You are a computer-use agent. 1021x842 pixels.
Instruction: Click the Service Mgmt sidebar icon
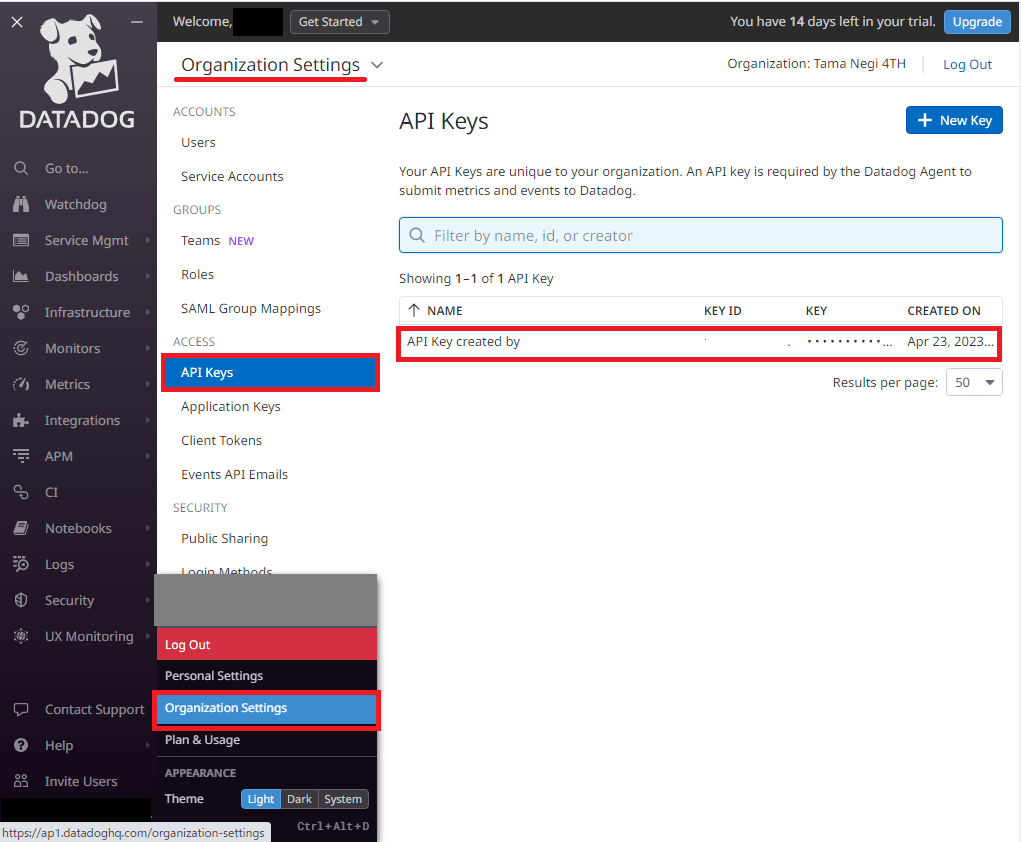click(x=21, y=240)
